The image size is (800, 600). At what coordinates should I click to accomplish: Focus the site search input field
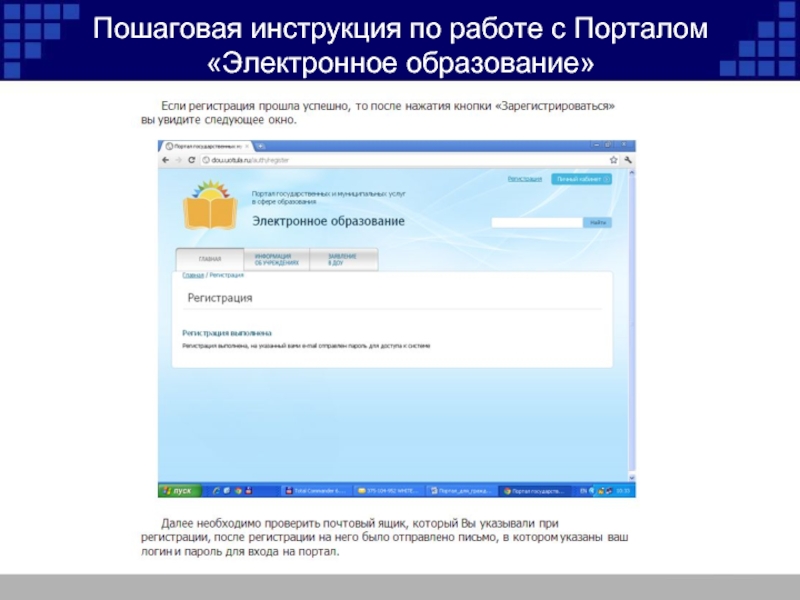(x=537, y=222)
